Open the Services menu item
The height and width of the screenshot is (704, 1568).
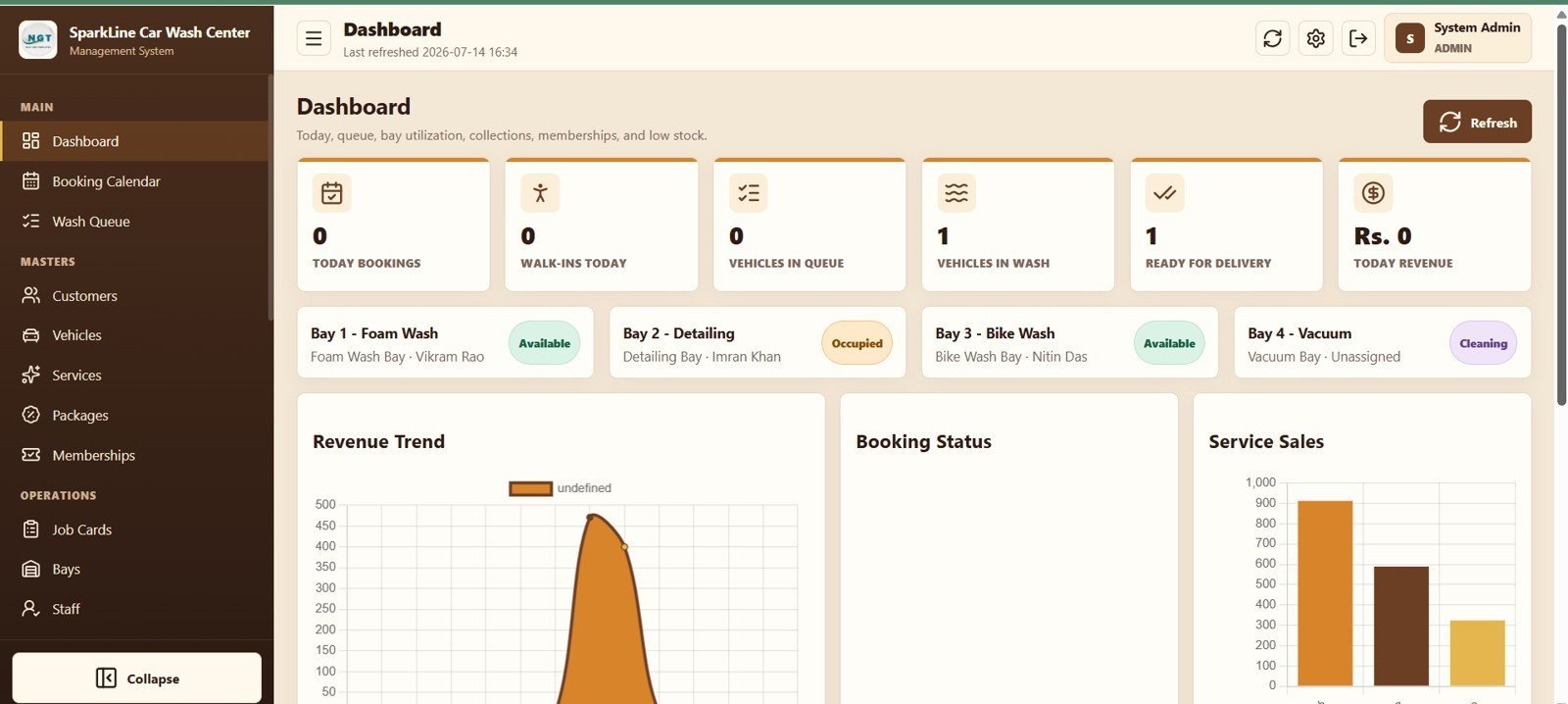point(134,375)
